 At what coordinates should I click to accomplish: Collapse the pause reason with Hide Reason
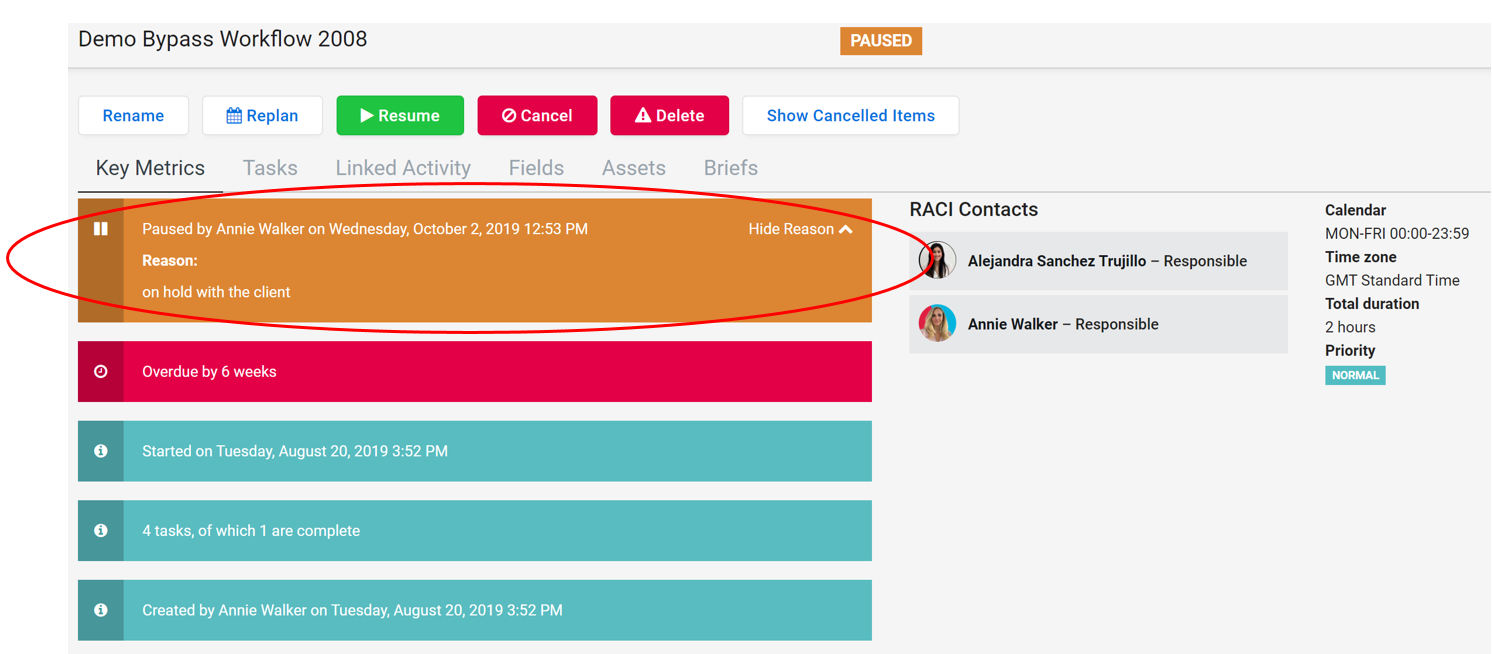pyautogui.click(x=800, y=229)
